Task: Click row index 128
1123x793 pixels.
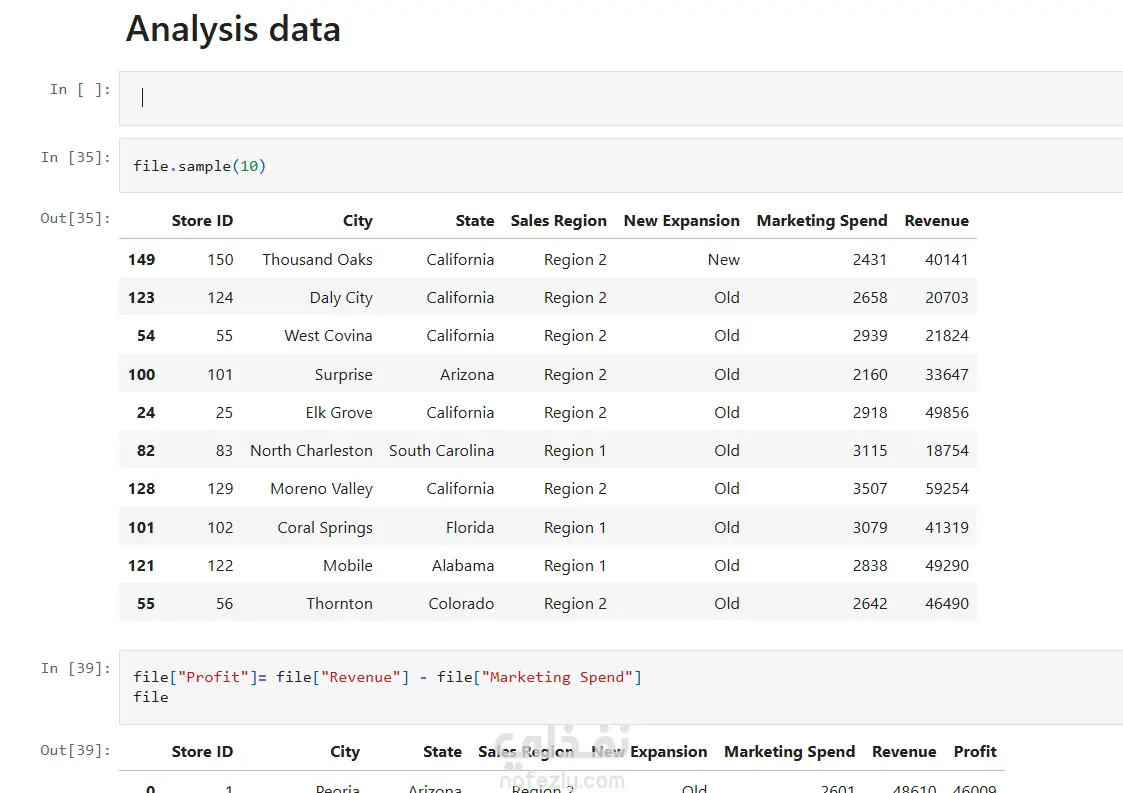Action: point(142,489)
